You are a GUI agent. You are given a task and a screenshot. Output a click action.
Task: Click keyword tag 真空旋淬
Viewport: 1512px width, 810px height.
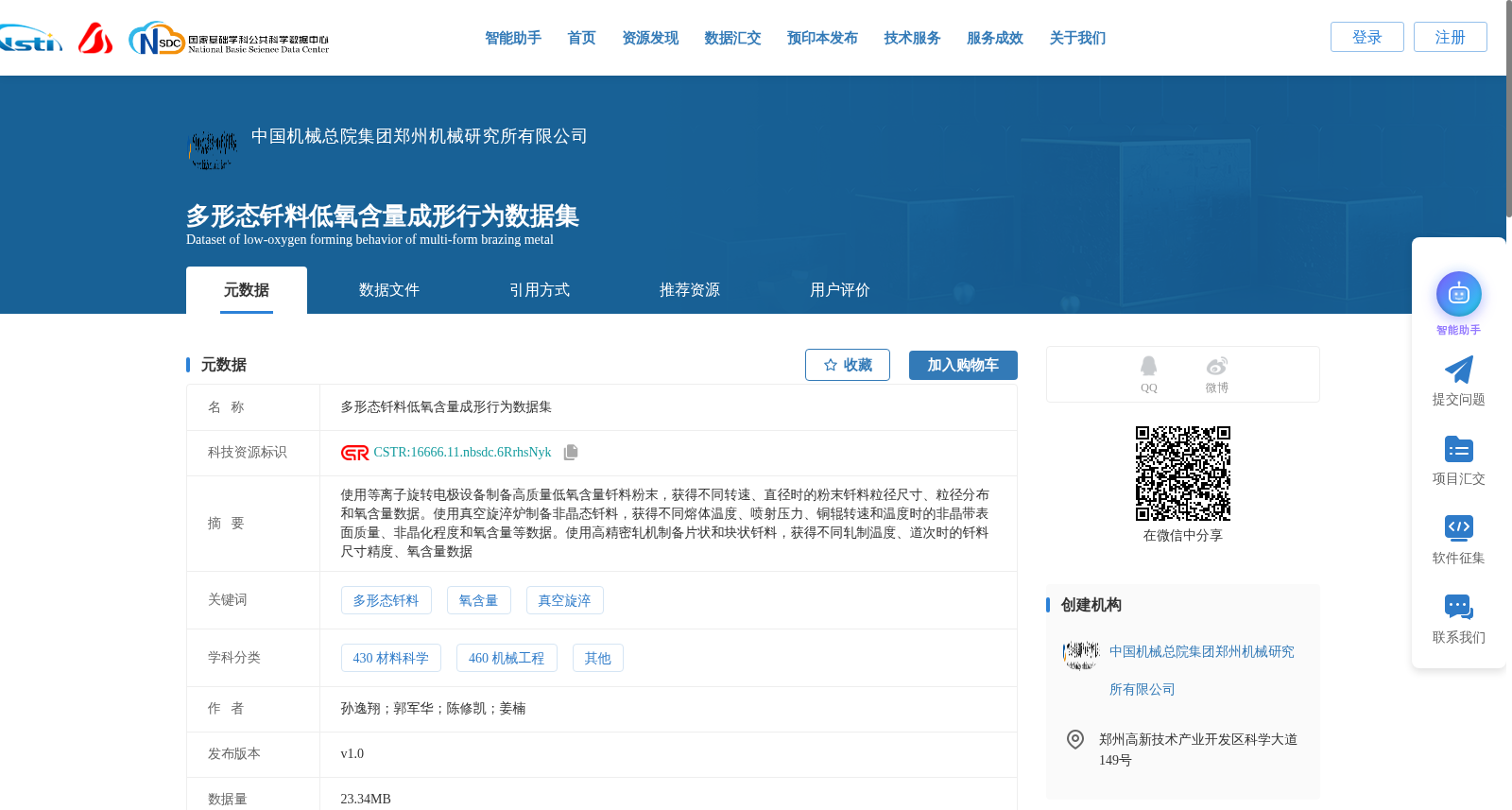point(565,600)
